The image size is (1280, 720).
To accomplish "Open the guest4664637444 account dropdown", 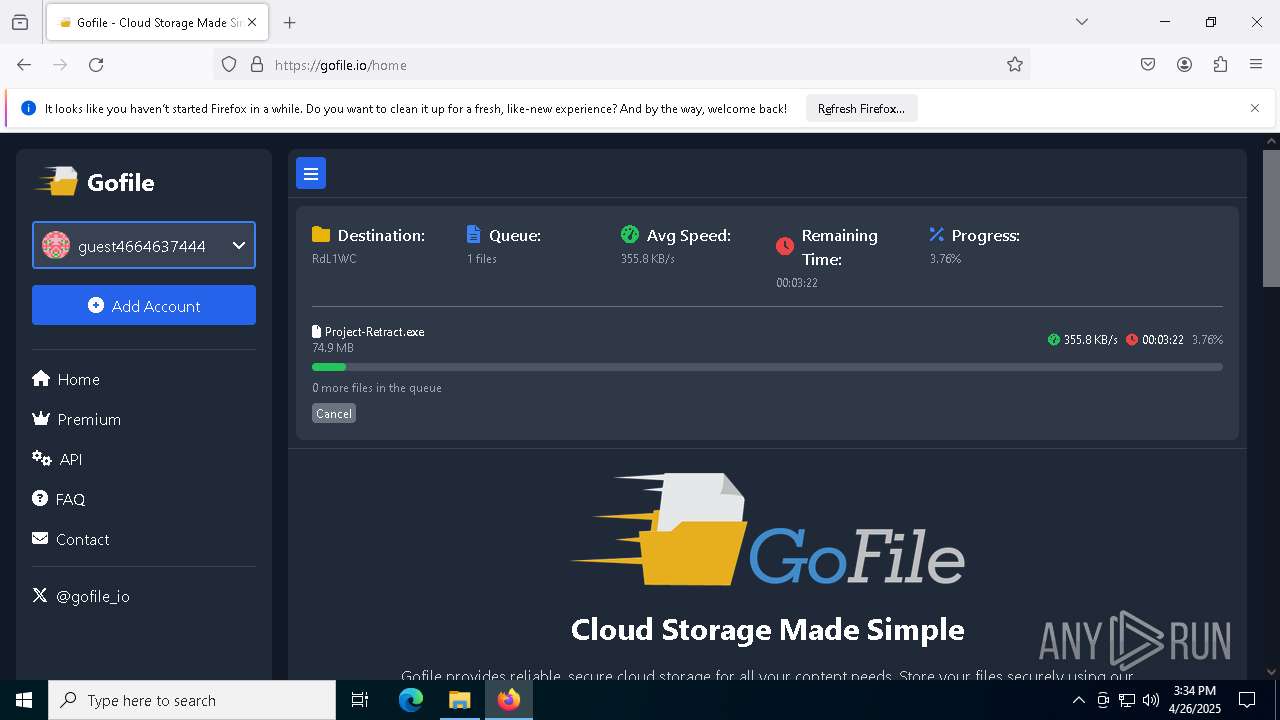I will point(144,245).
